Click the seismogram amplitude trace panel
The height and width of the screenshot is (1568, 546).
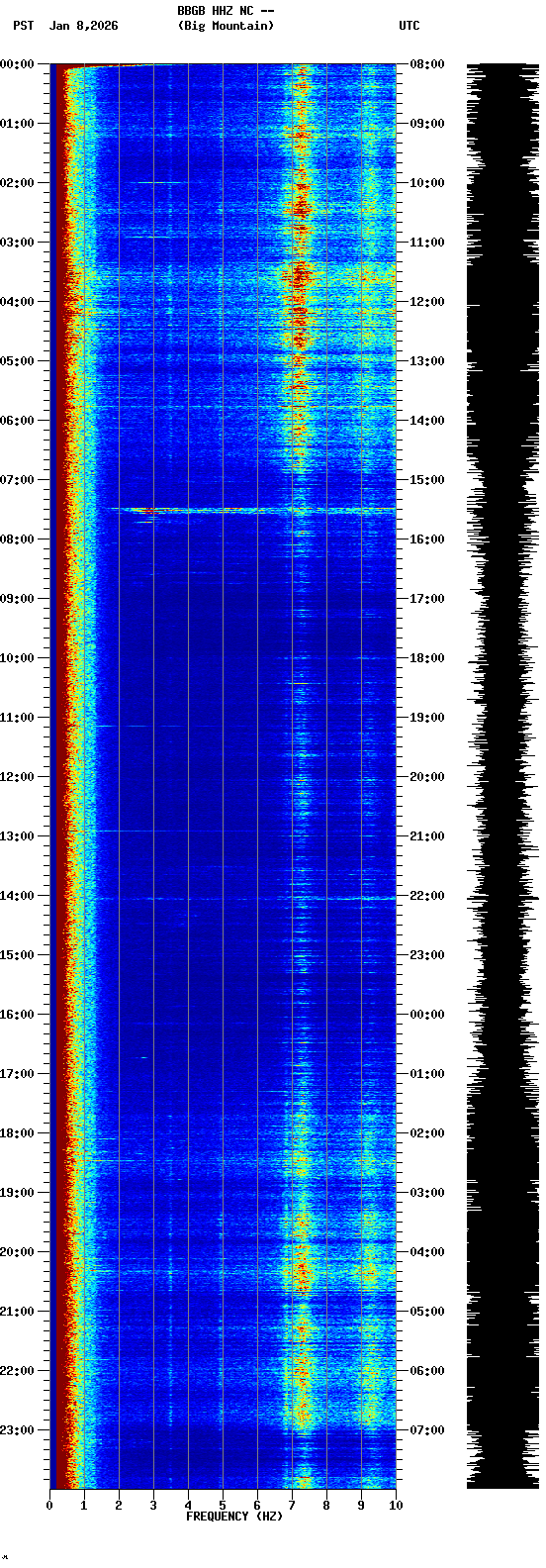coord(502,776)
